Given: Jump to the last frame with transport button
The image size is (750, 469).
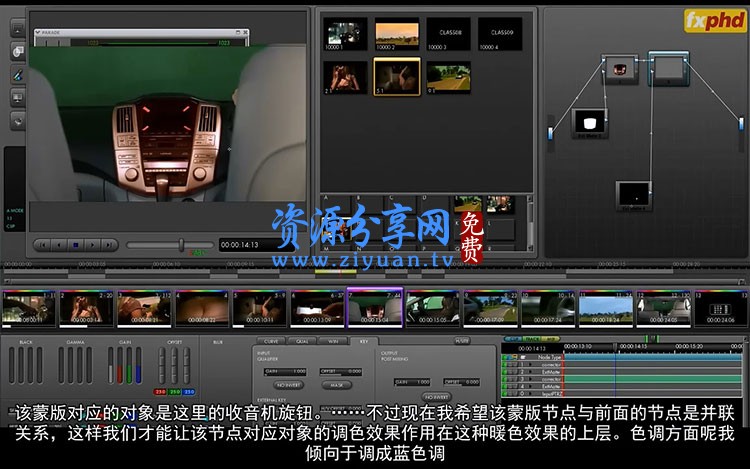Looking at the screenshot, I should 109,245.
